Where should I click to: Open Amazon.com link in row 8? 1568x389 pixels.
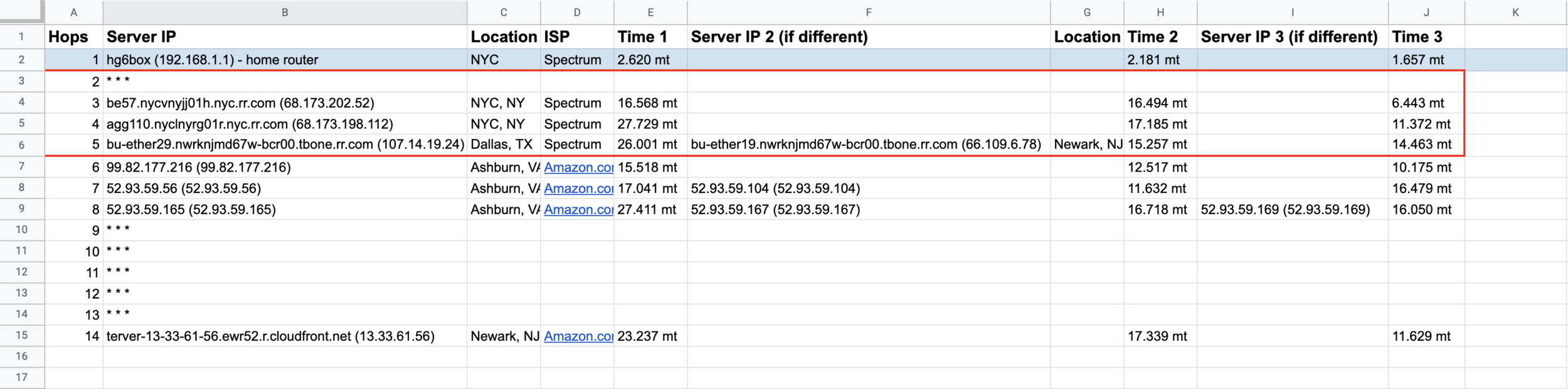(x=578, y=189)
